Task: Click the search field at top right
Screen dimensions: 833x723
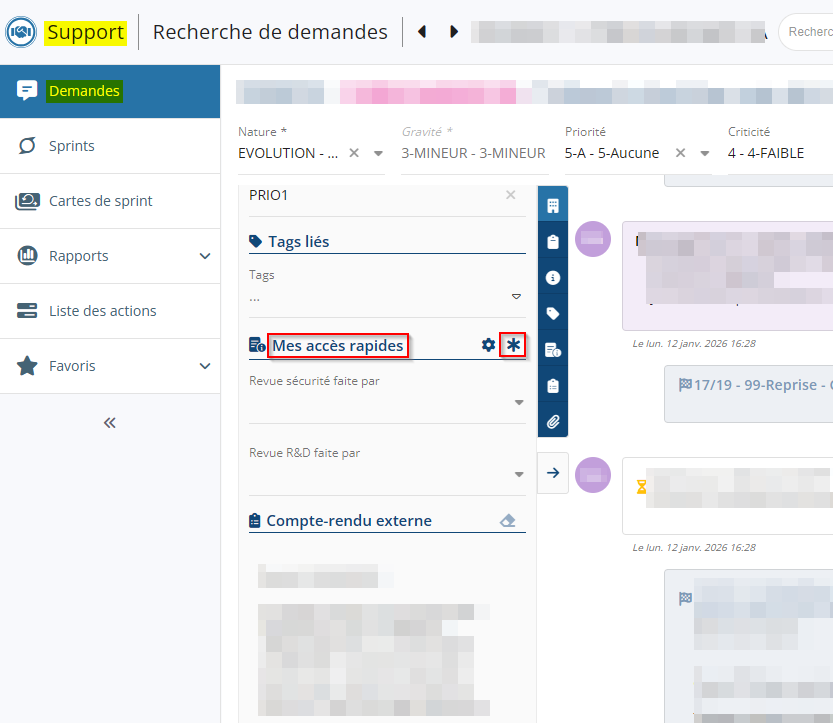Action: (x=808, y=32)
